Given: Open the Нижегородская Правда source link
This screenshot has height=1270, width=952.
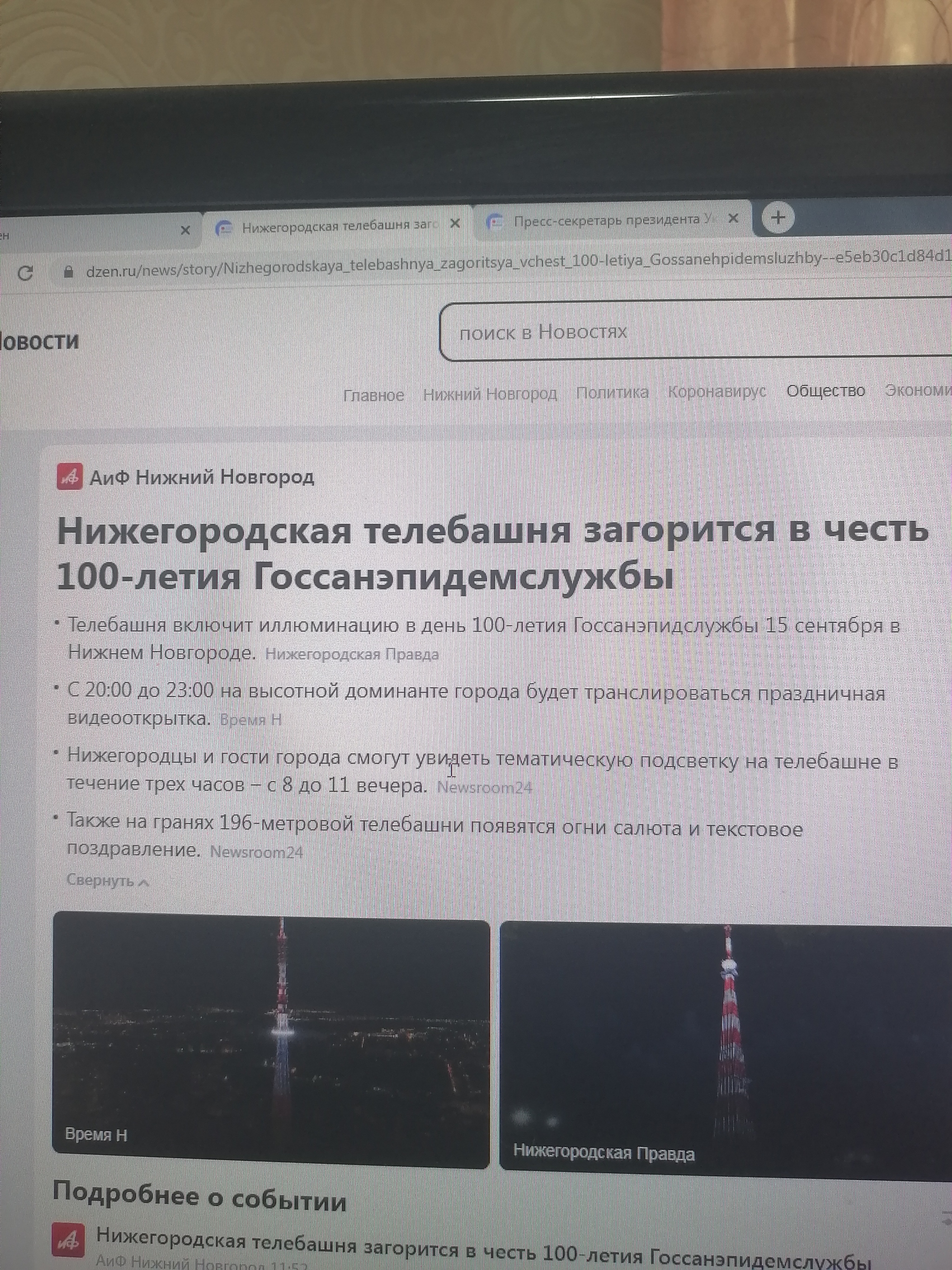Looking at the screenshot, I should tap(352, 654).
